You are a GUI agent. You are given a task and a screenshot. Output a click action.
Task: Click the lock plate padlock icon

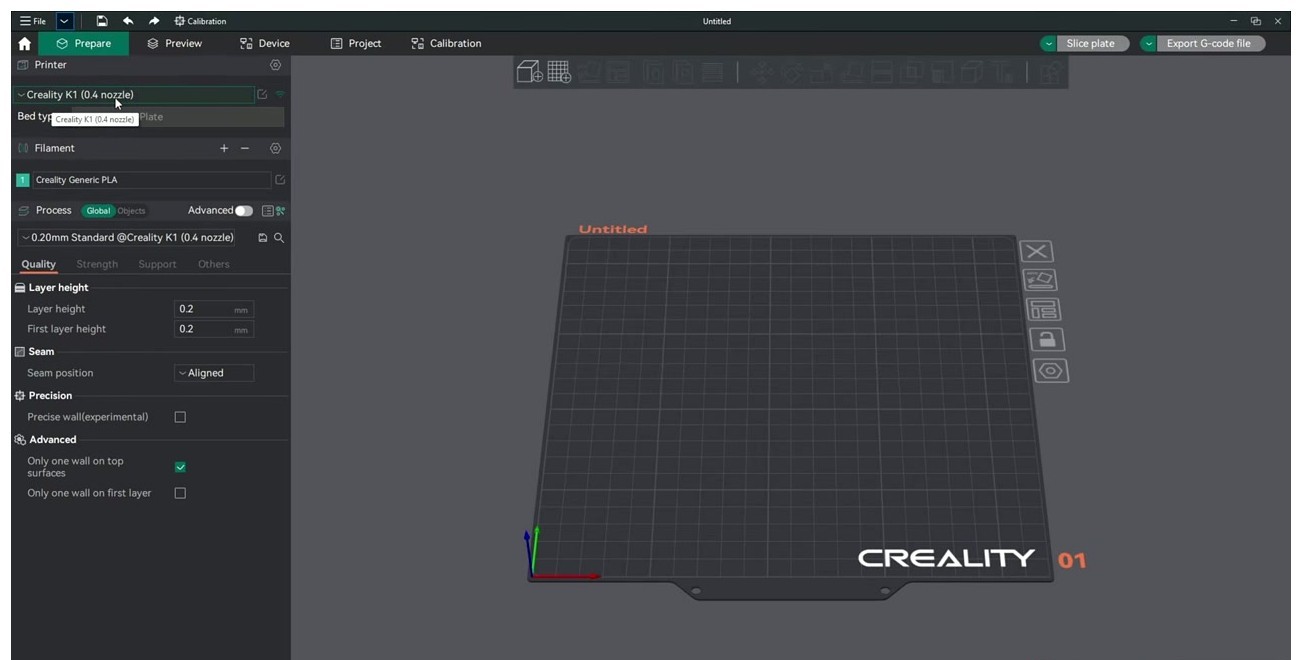1047,340
